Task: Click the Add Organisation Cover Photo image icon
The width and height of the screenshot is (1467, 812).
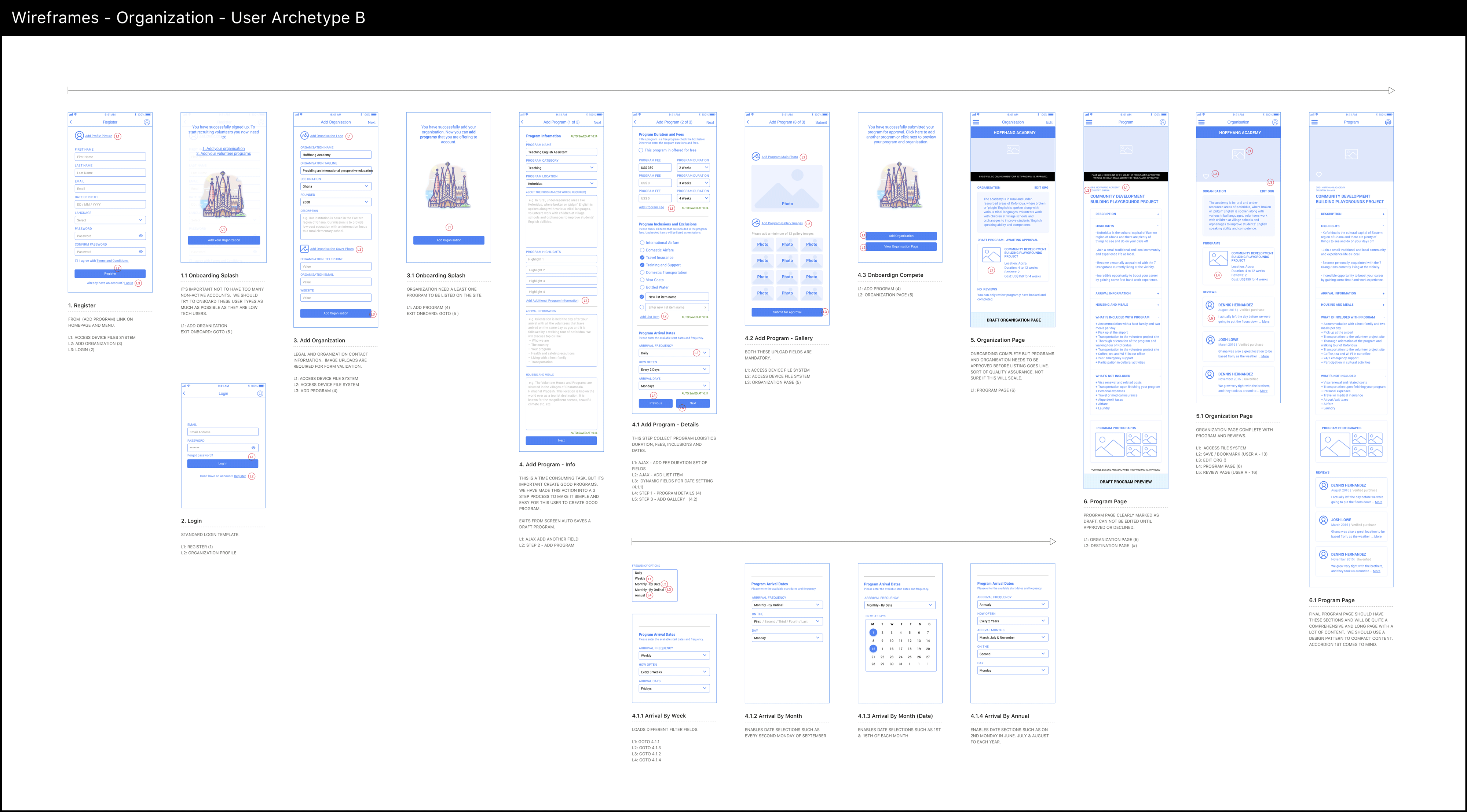Action: coord(304,249)
